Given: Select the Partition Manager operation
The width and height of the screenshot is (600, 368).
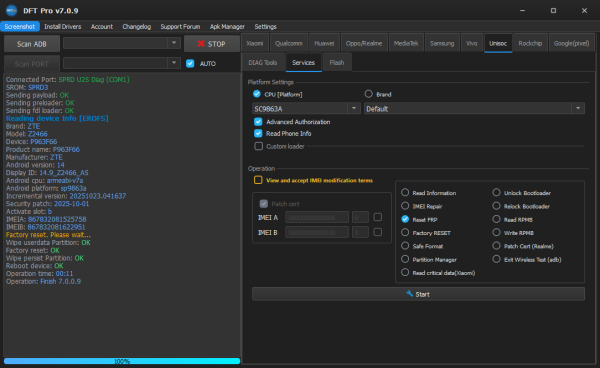Looking at the screenshot, I should point(405,259).
